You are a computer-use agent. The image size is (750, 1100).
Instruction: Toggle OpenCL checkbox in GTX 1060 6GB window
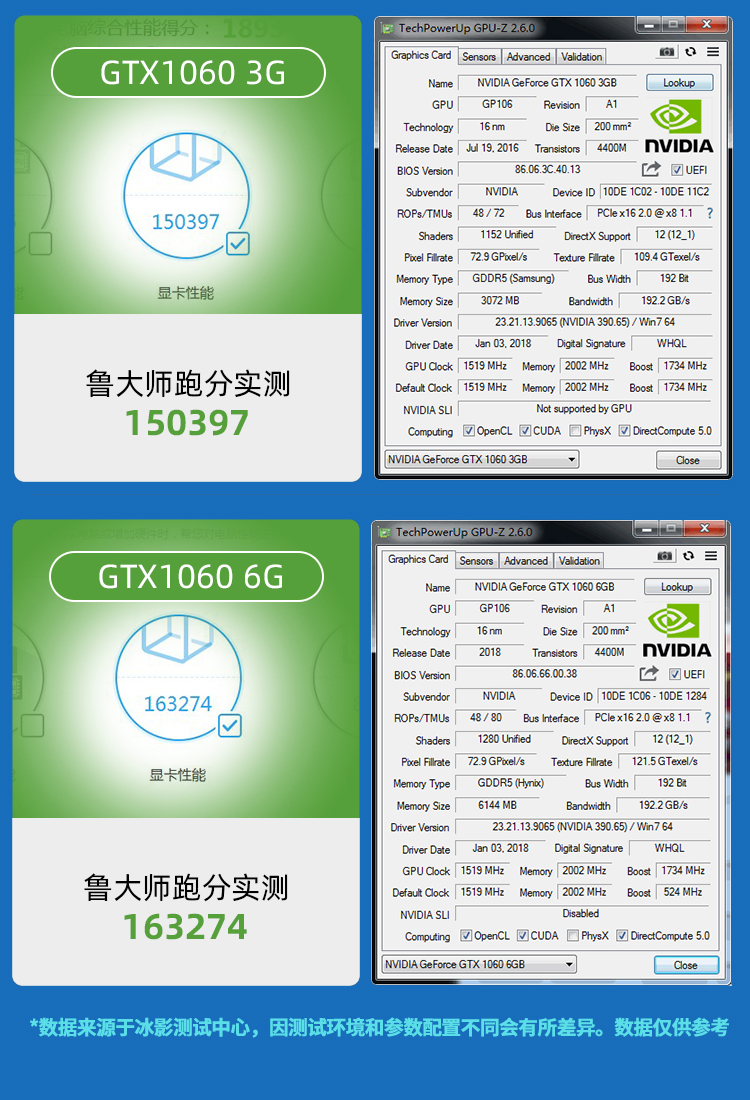[x=466, y=935]
